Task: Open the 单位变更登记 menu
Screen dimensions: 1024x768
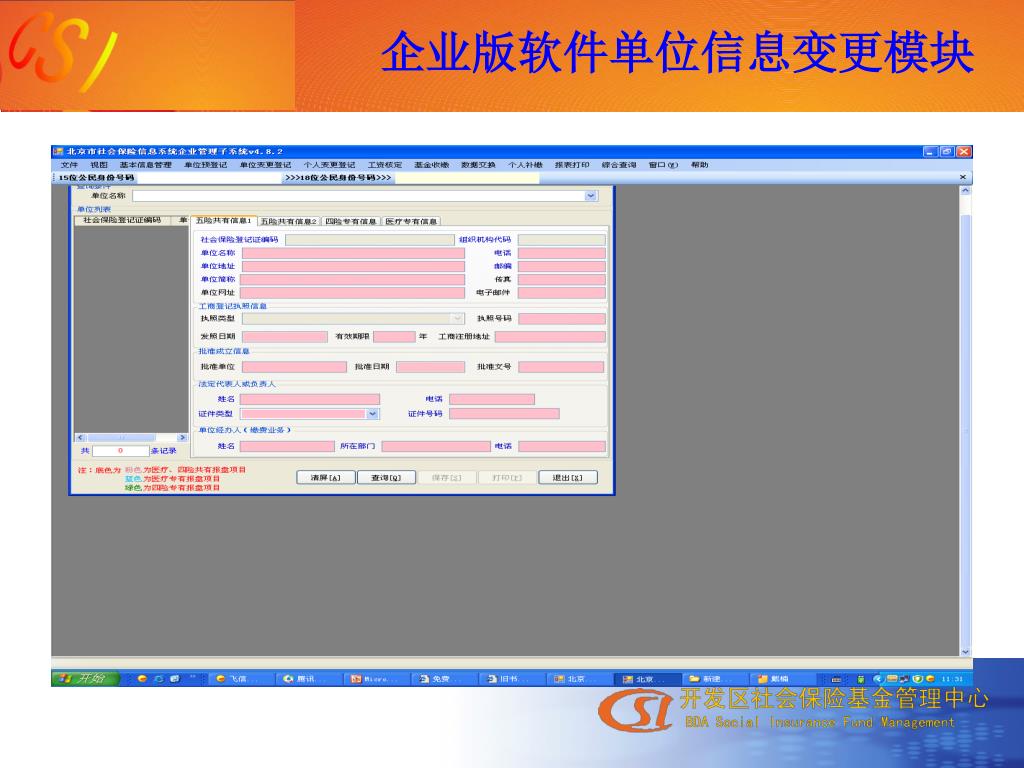Action: point(265,165)
